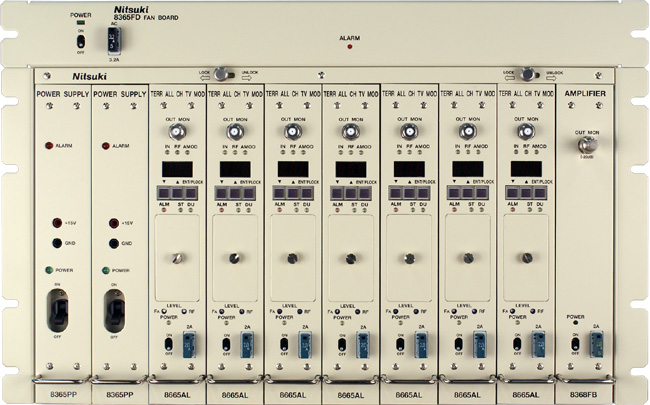This screenshot has width=650, height=405.
Task: Push the ENT/PLOCK key on the seventh 8665AL module
Action: click(x=540, y=193)
